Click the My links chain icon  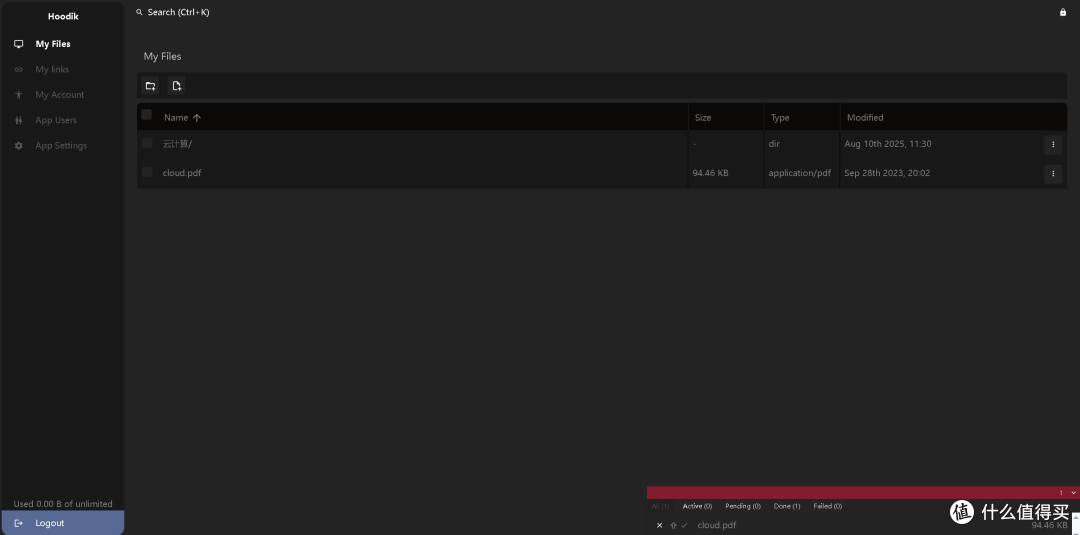tap(19, 70)
